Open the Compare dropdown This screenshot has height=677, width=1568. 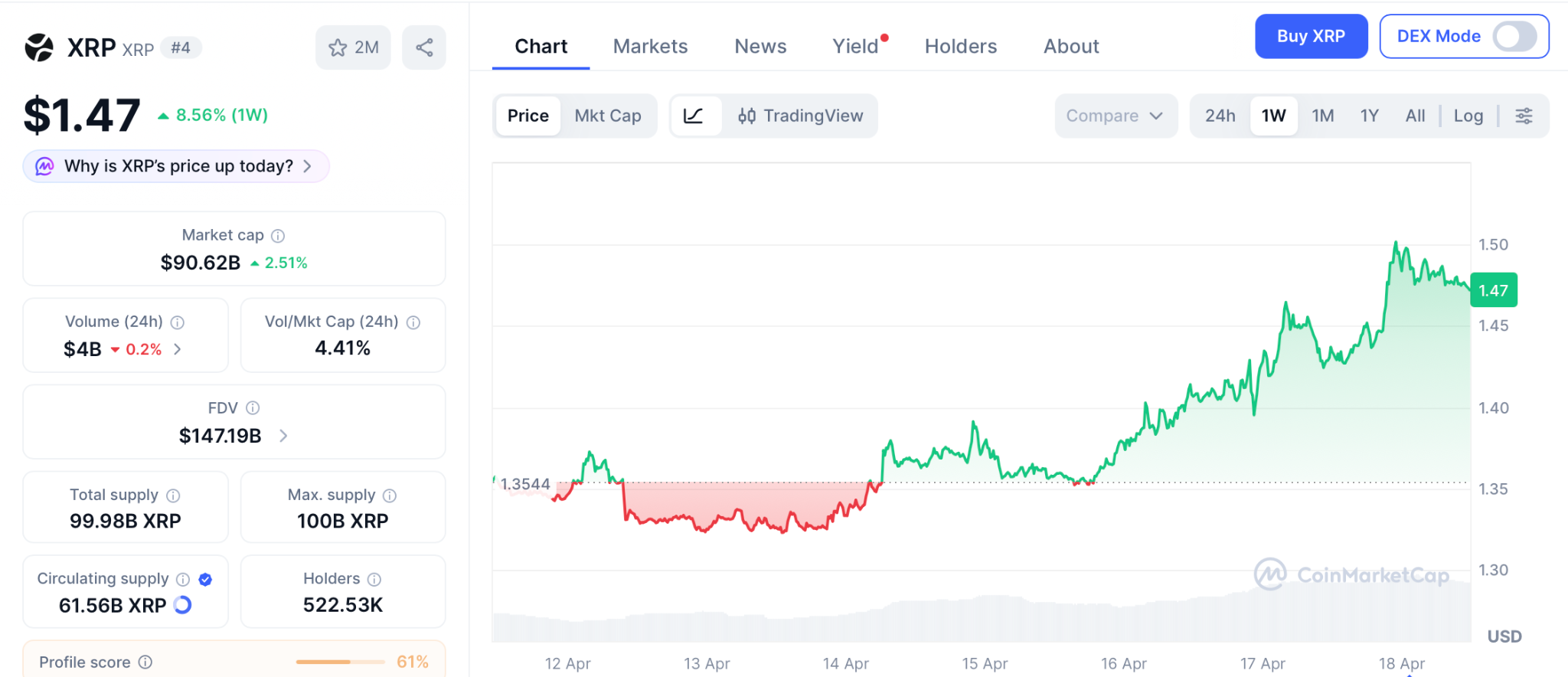pyautogui.click(x=1115, y=116)
